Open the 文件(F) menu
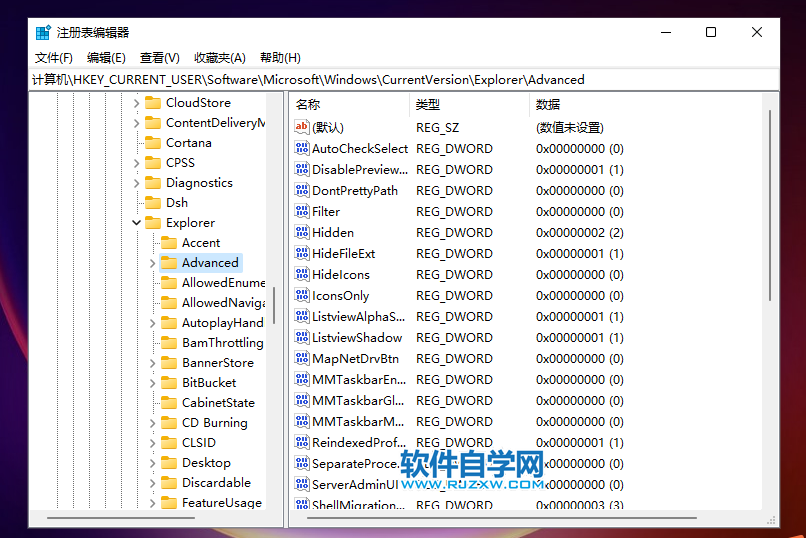806x538 pixels. tap(53, 58)
